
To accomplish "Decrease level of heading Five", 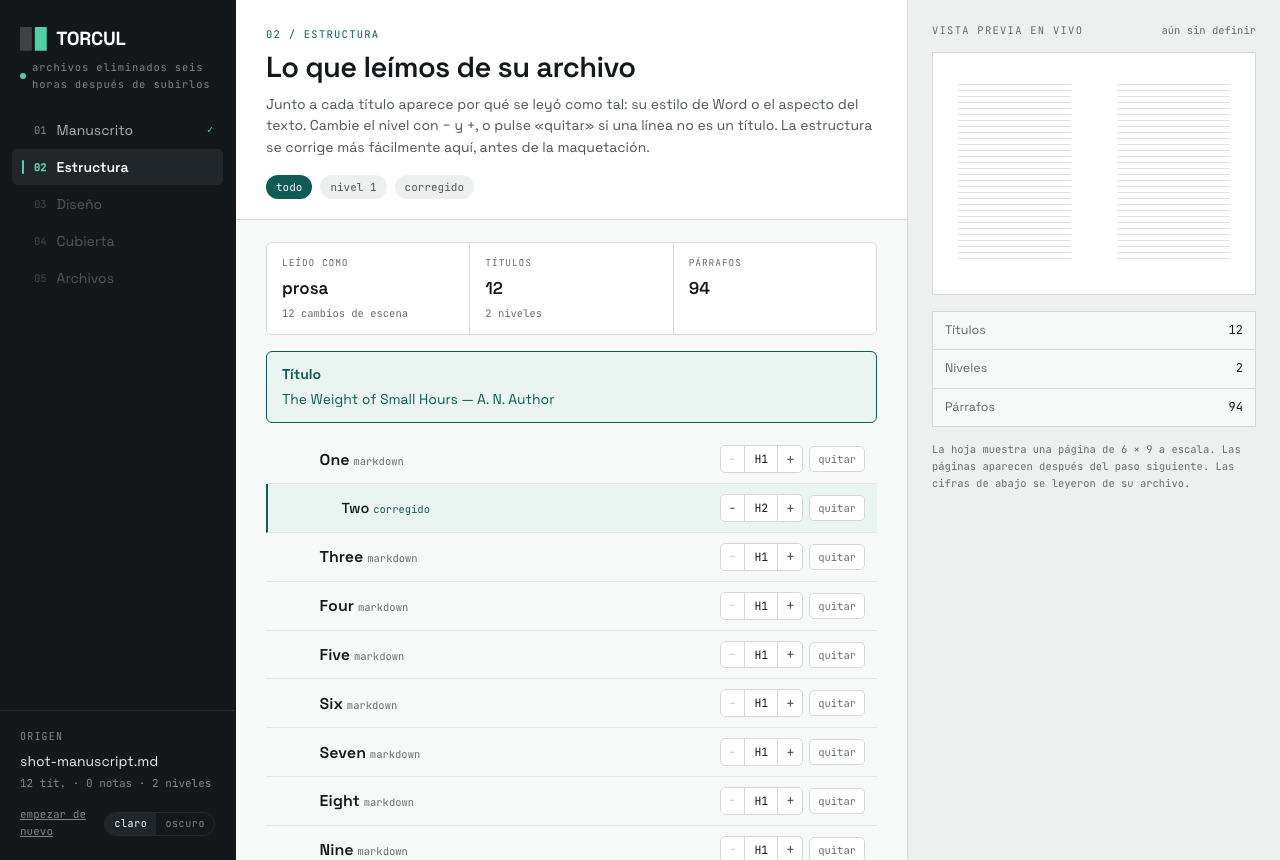I will pos(732,655).
